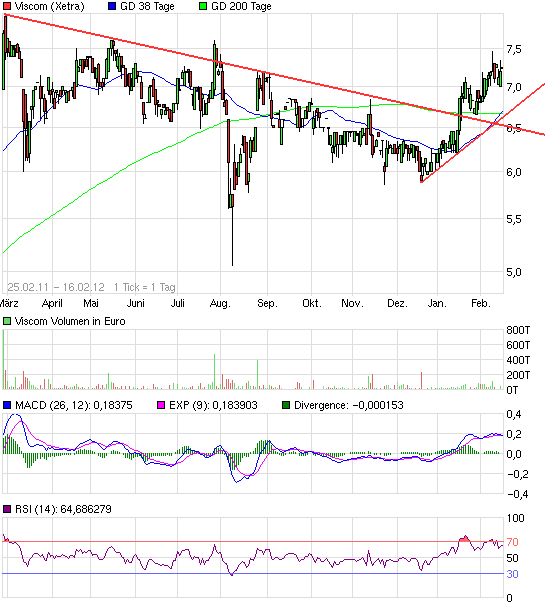Click the Viscom (Xetra) legend text
545x606 pixels.
click(x=49, y=6)
